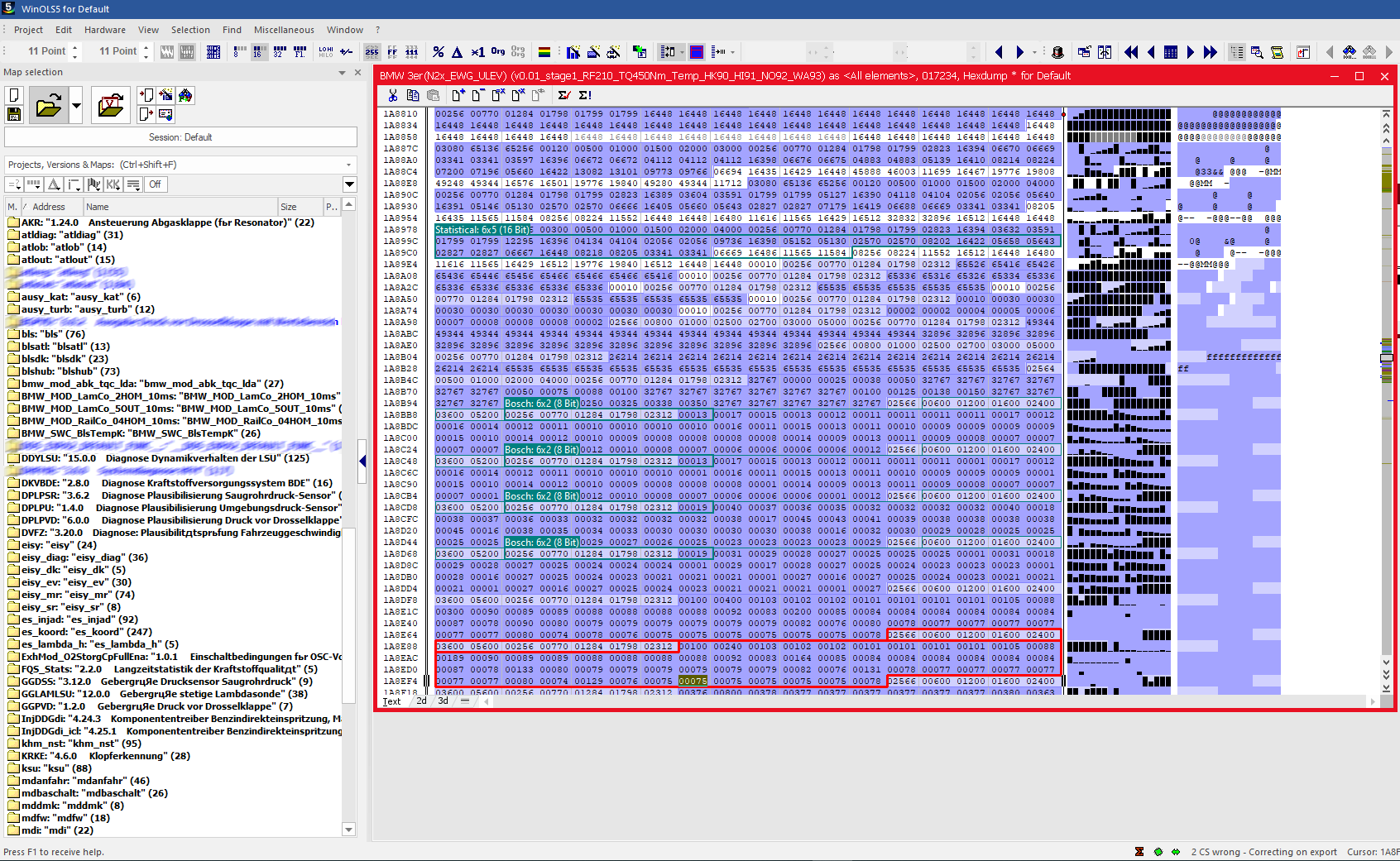
Task: Select the "bls" map folder in list
Action: pos(53,334)
